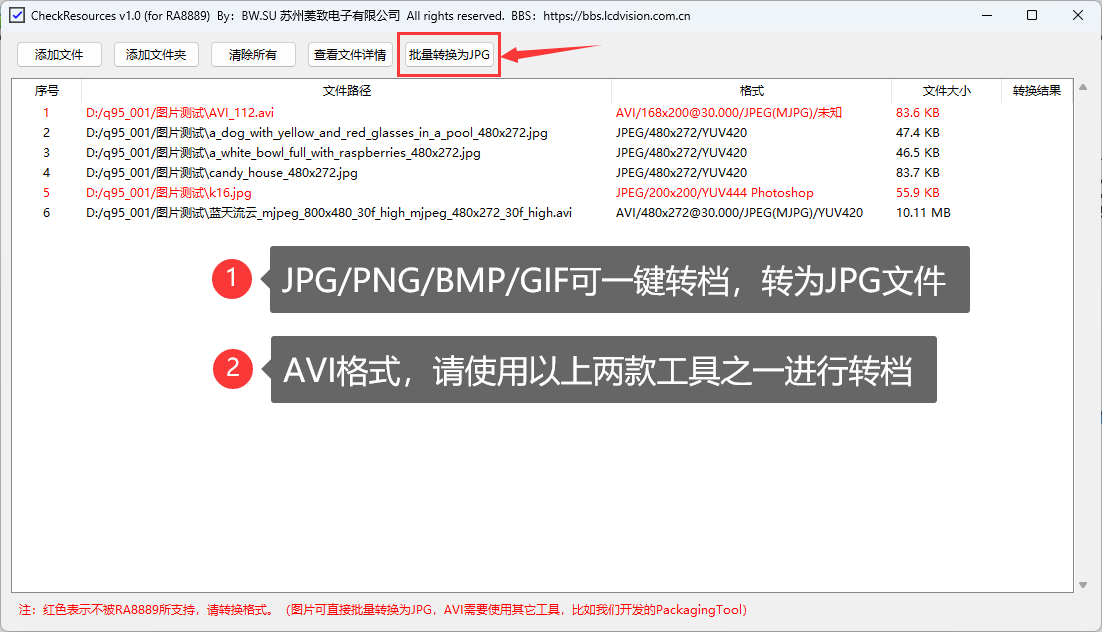The width and height of the screenshot is (1102, 632).
Task: Select the 蓝天流云 mjpeg avi row
Action: pyautogui.click(x=329, y=213)
